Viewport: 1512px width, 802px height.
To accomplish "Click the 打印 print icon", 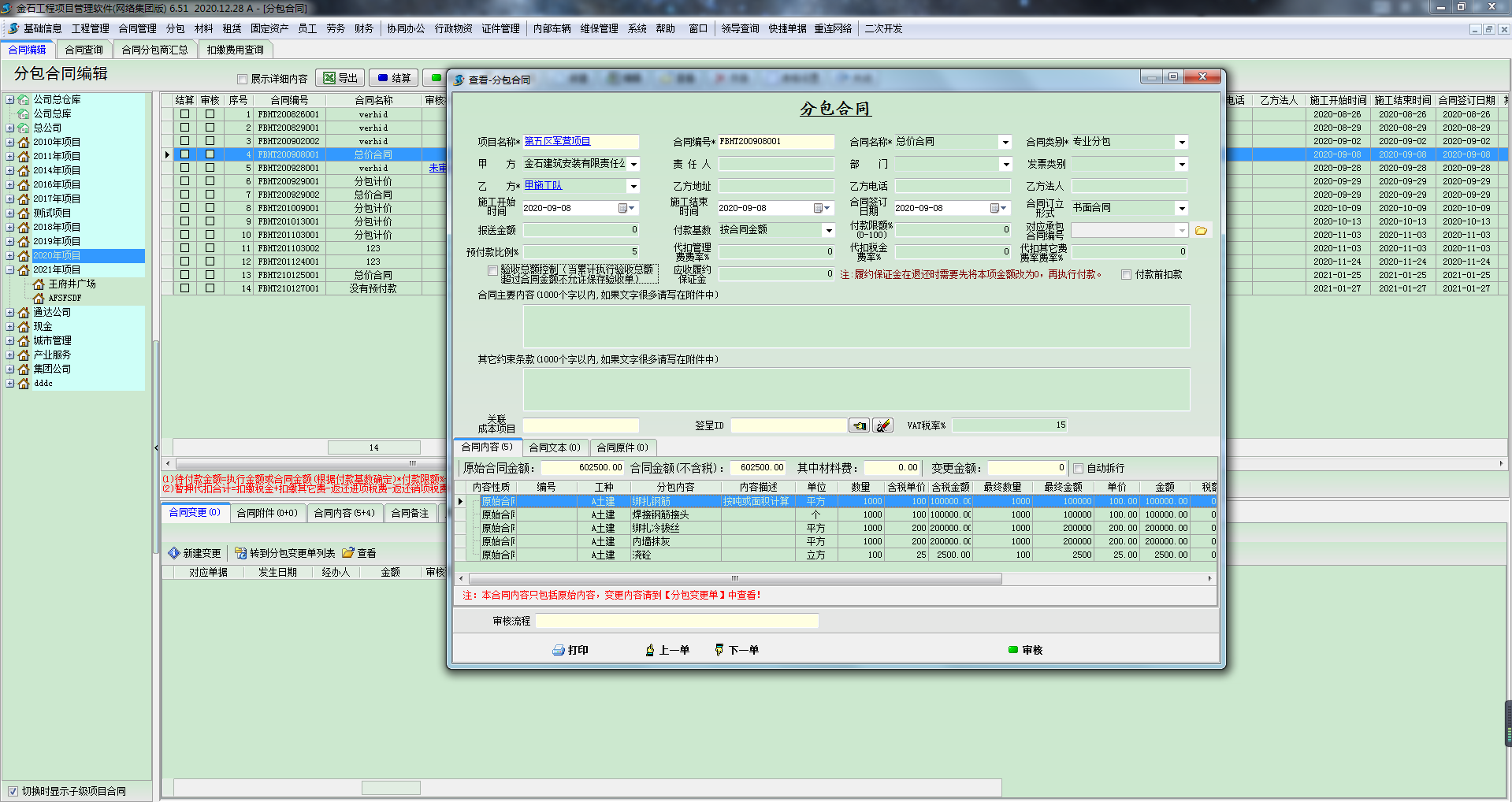I will [x=570, y=650].
